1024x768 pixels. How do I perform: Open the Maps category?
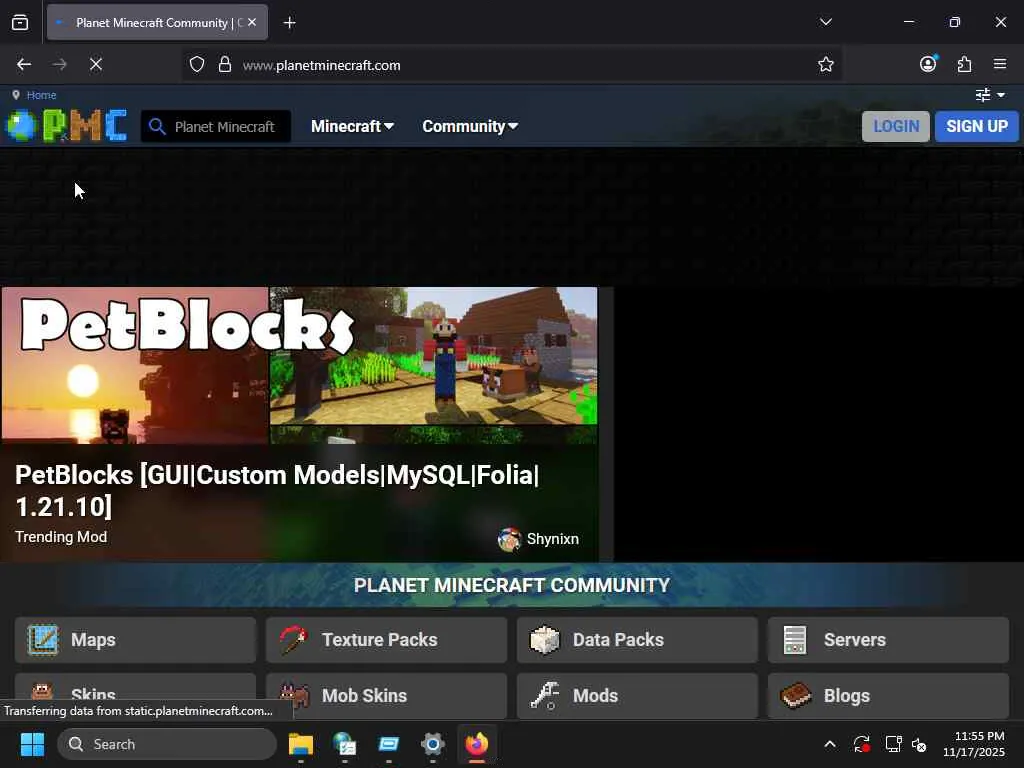135,640
